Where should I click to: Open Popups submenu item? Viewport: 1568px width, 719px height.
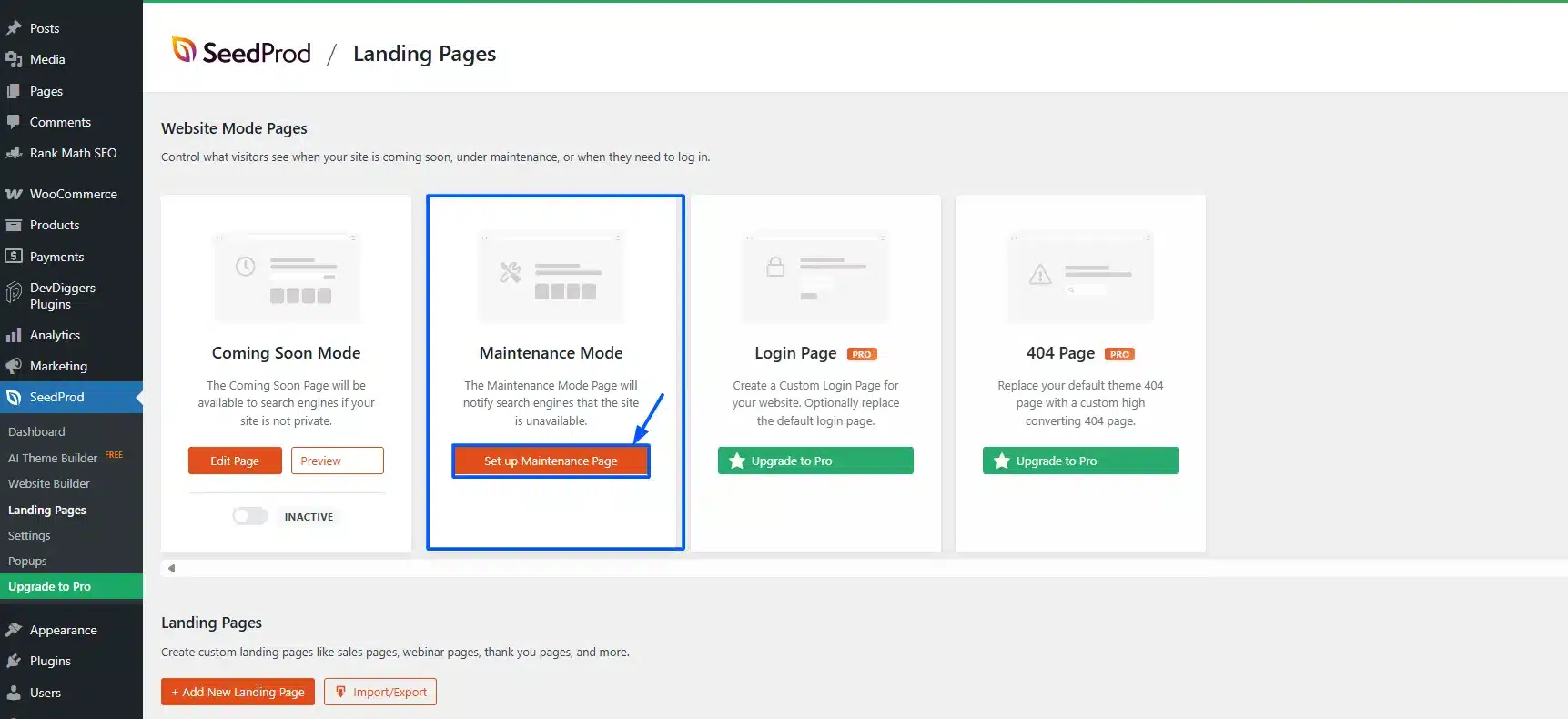(27, 561)
